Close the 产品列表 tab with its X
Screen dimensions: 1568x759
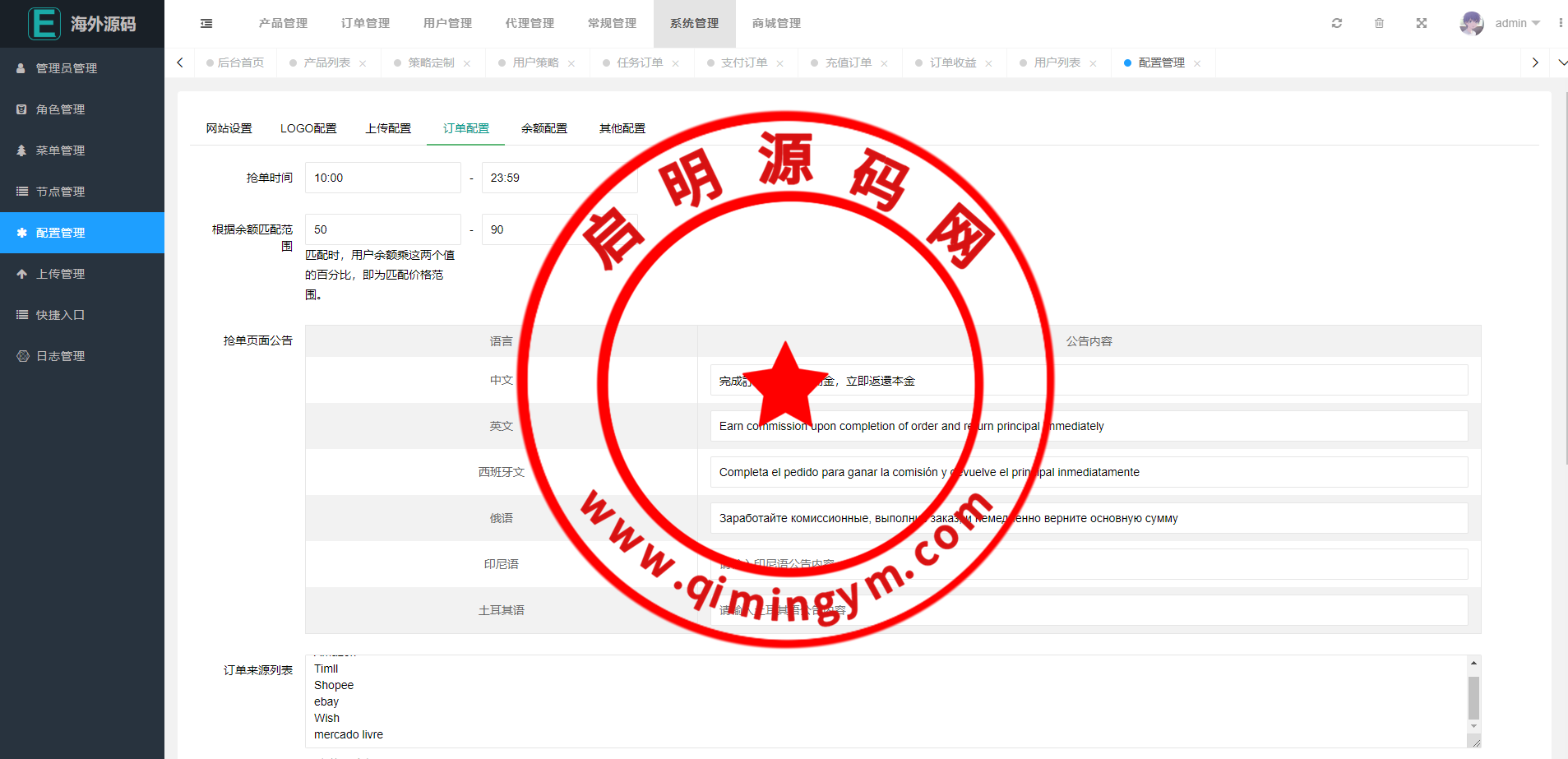(x=363, y=63)
